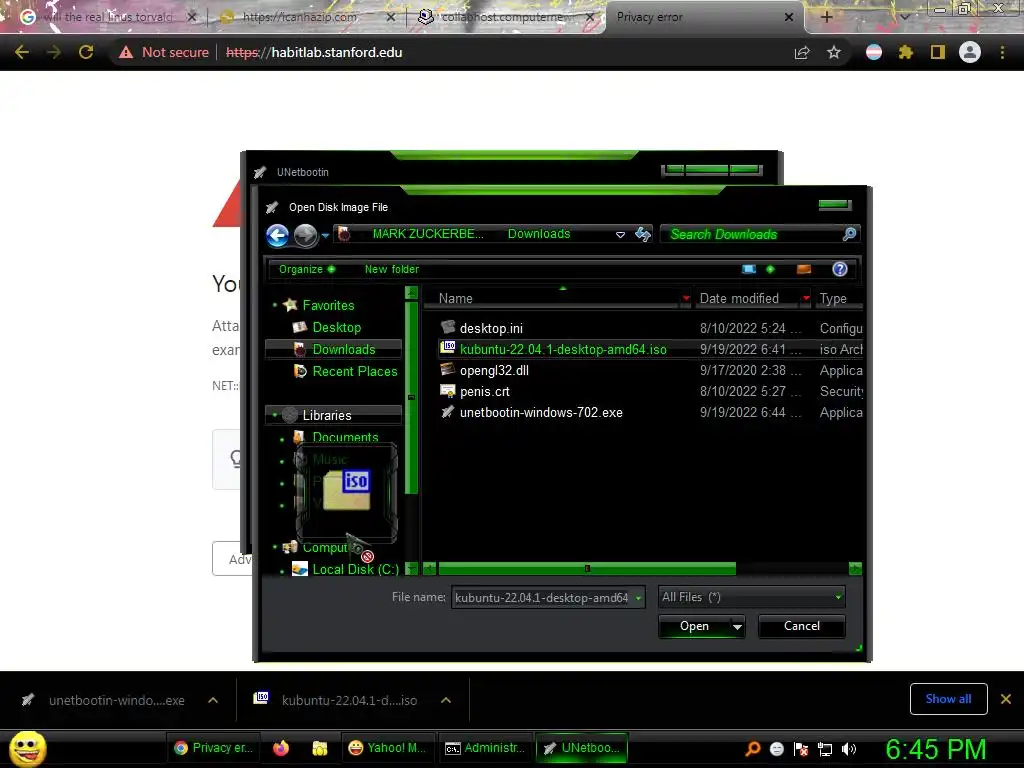Image resolution: width=1024 pixels, height=768 pixels.
Task: Open the view options dropdown dot
Action: pyautogui.click(x=771, y=269)
